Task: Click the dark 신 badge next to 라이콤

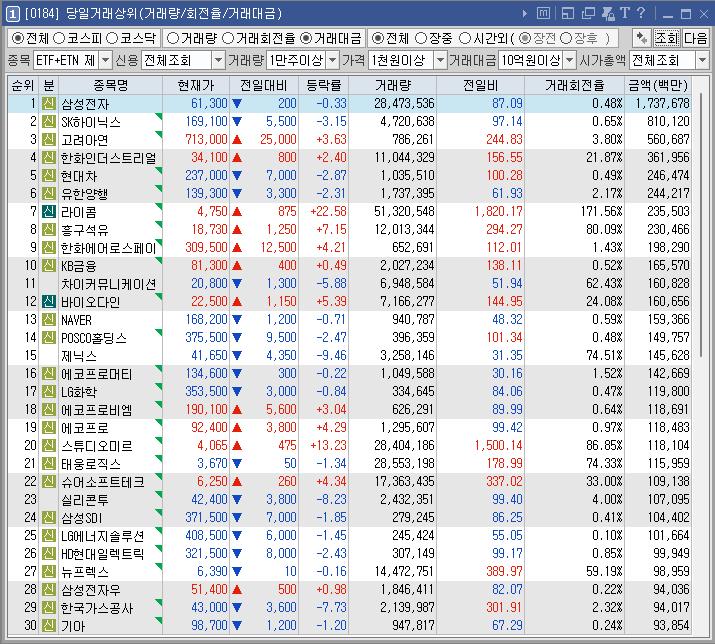Action: click(49, 212)
